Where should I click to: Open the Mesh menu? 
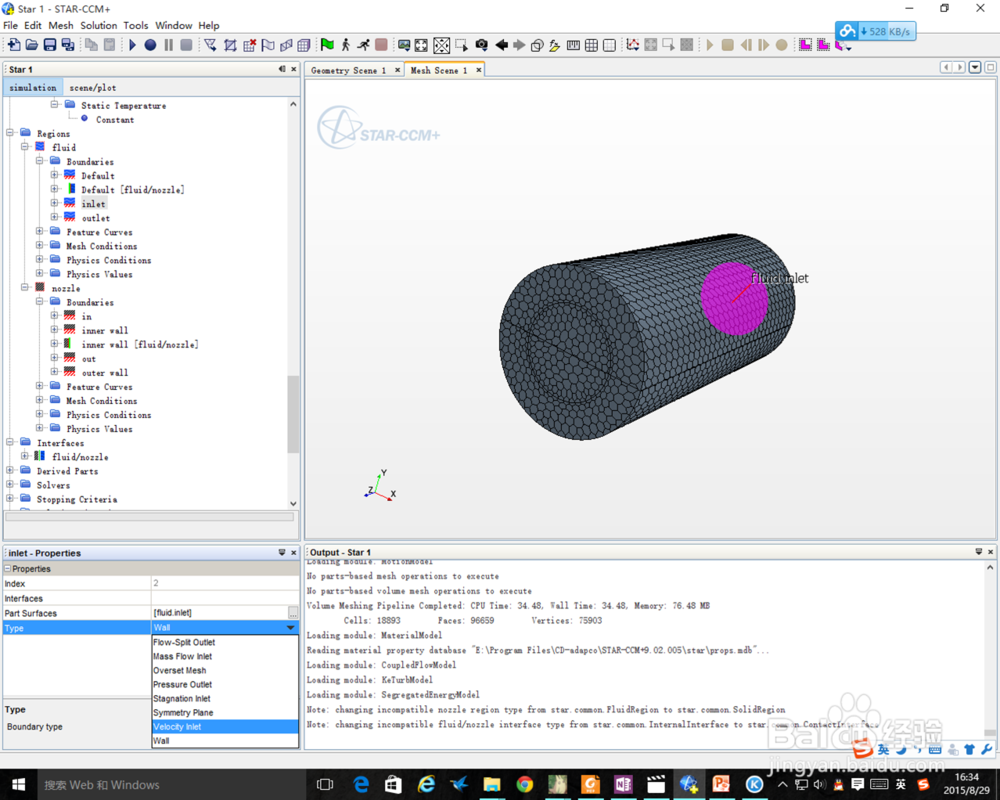coord(61,26)
